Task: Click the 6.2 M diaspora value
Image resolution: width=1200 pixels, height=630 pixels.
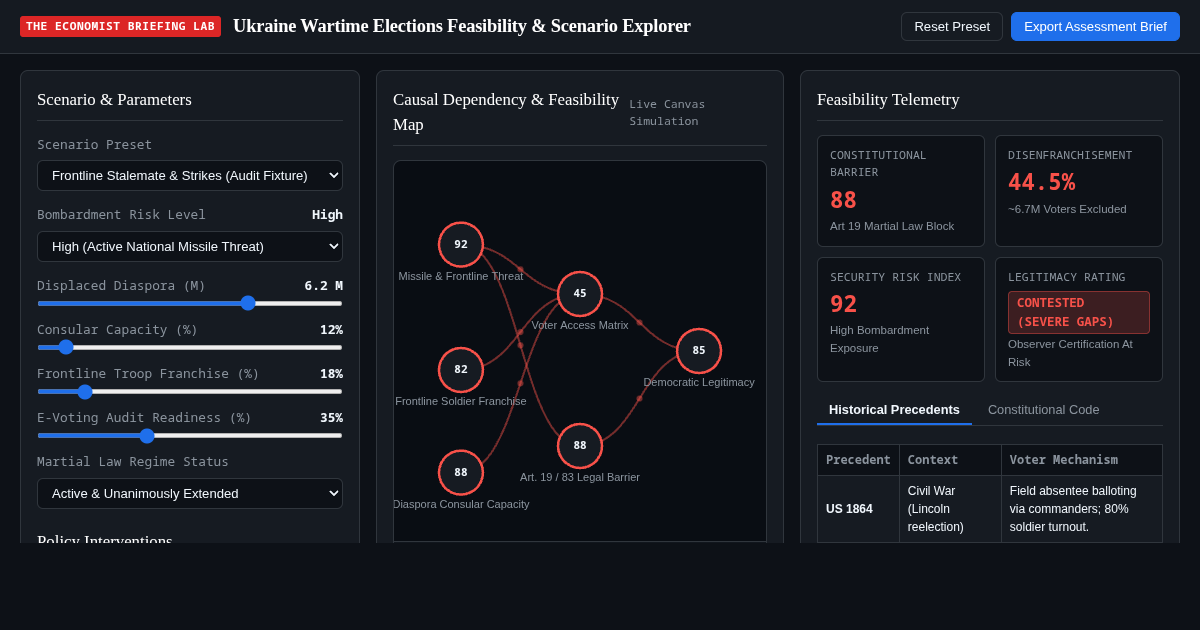Action: pyautogui.click(x=324, y=286)
